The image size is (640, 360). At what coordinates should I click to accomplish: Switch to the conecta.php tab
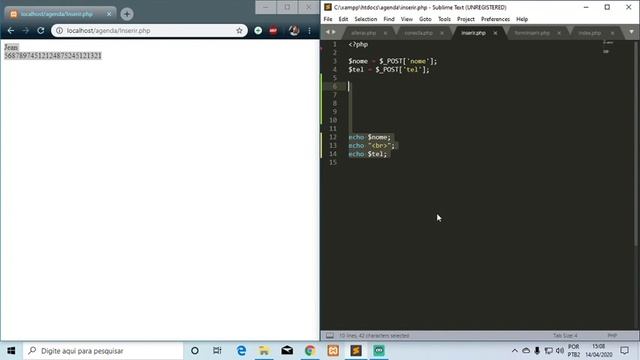coord(418,33)
